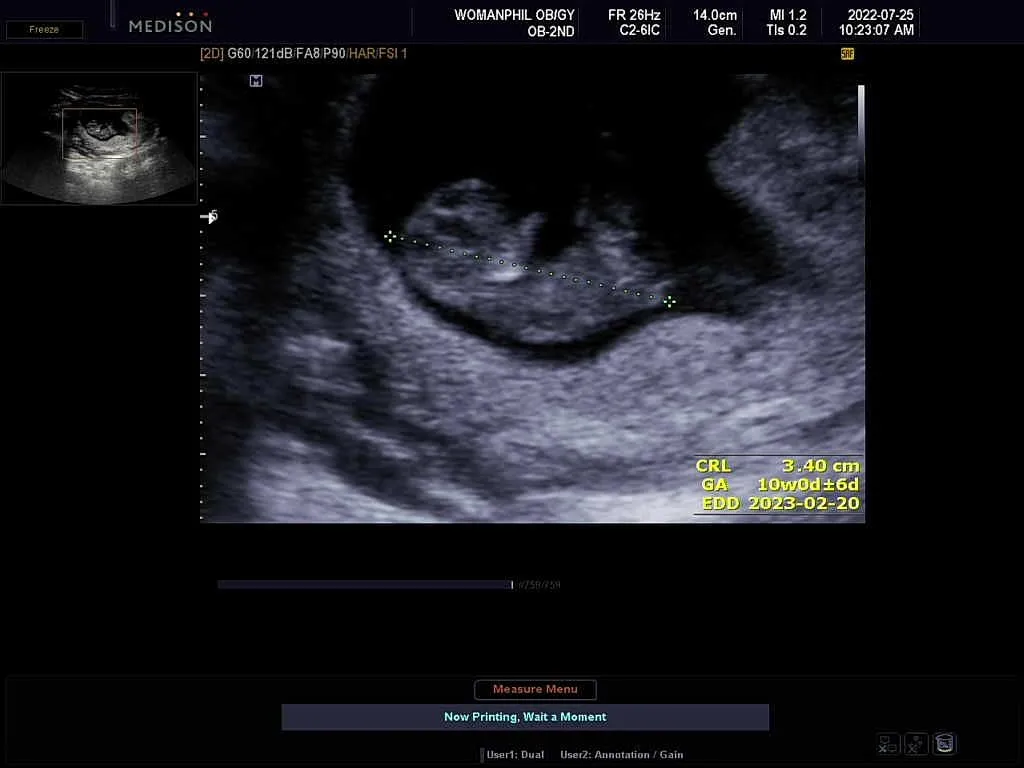The height and width of the screenshot is (768, 1024).
Task: Click the 10:23:07 AM time
Action: (x=876, y=30)
